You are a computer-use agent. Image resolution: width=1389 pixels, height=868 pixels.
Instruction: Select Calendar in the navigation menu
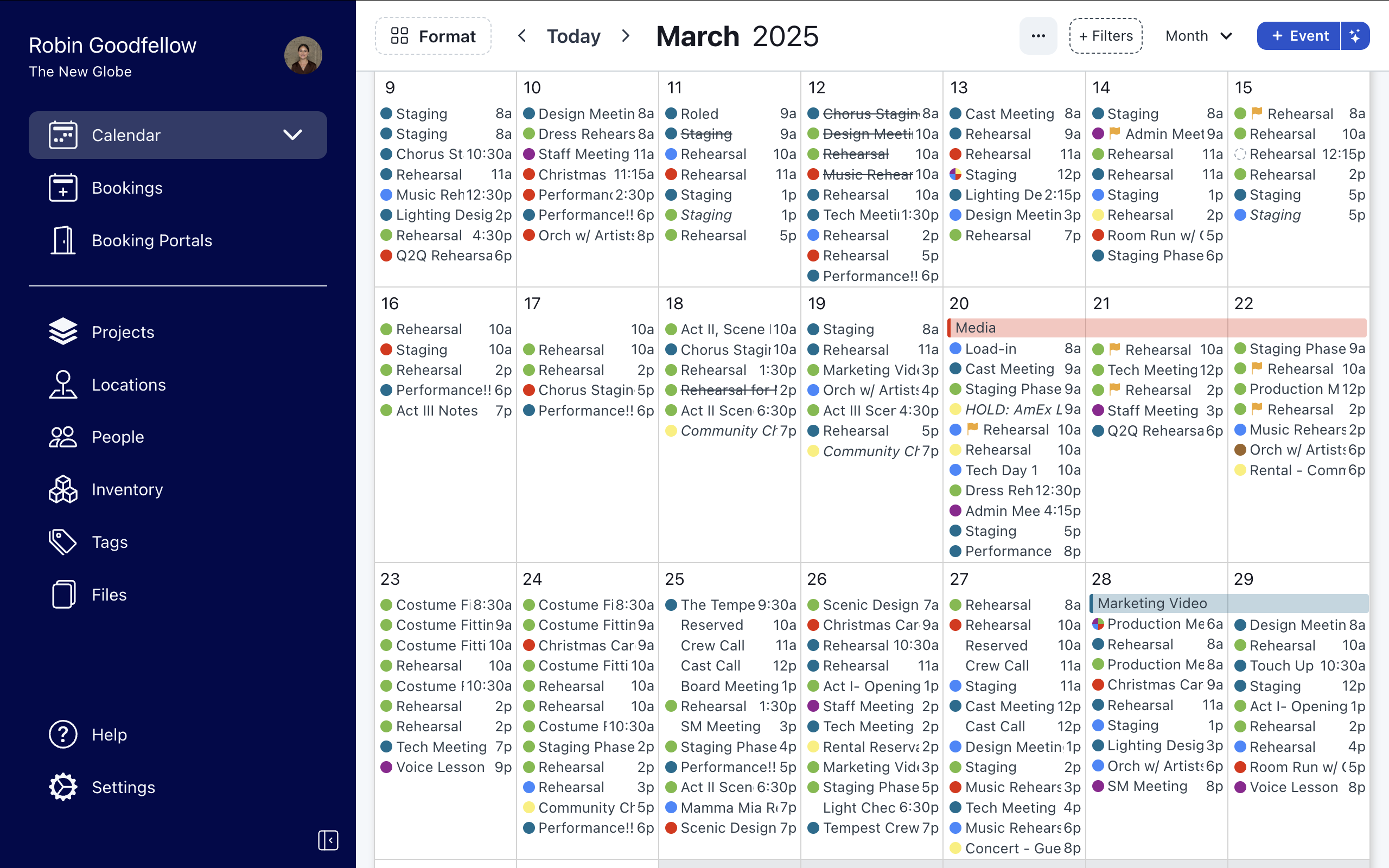[126, 135]
